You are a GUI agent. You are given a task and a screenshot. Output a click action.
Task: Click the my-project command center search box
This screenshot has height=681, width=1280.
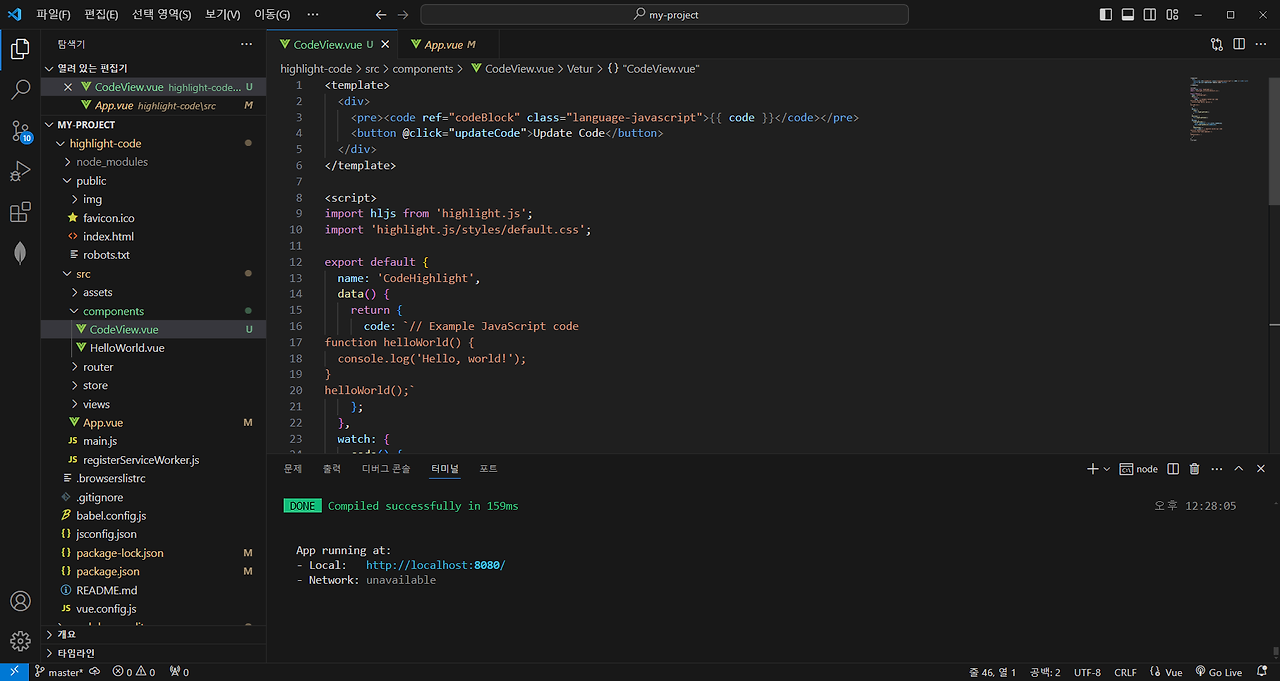[665, 15]
